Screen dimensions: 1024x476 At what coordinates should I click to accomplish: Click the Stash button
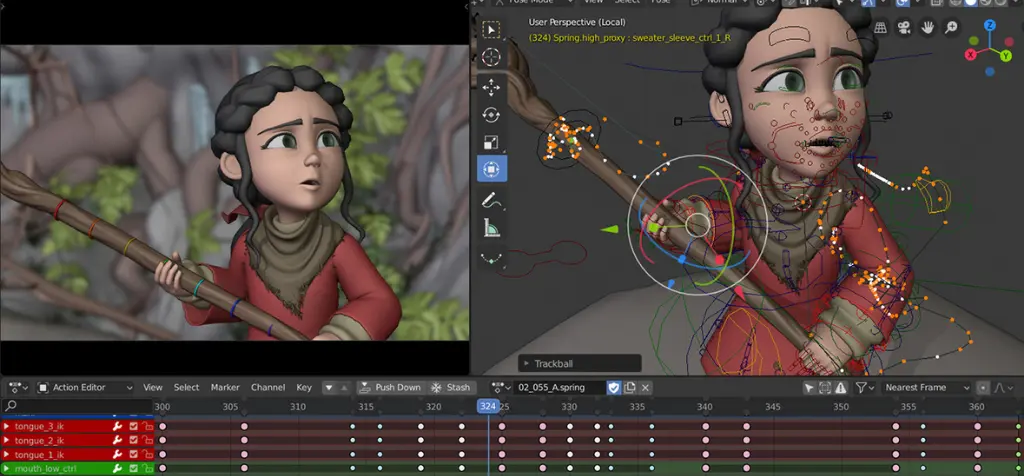[450, 387]
